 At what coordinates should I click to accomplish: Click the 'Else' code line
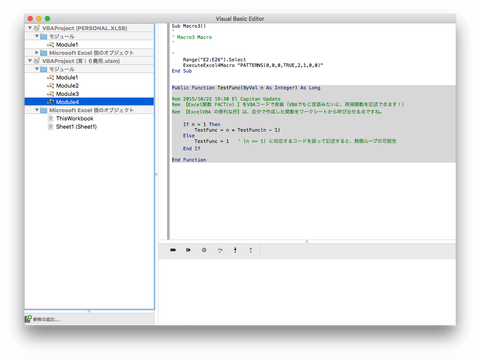[189, 136]
